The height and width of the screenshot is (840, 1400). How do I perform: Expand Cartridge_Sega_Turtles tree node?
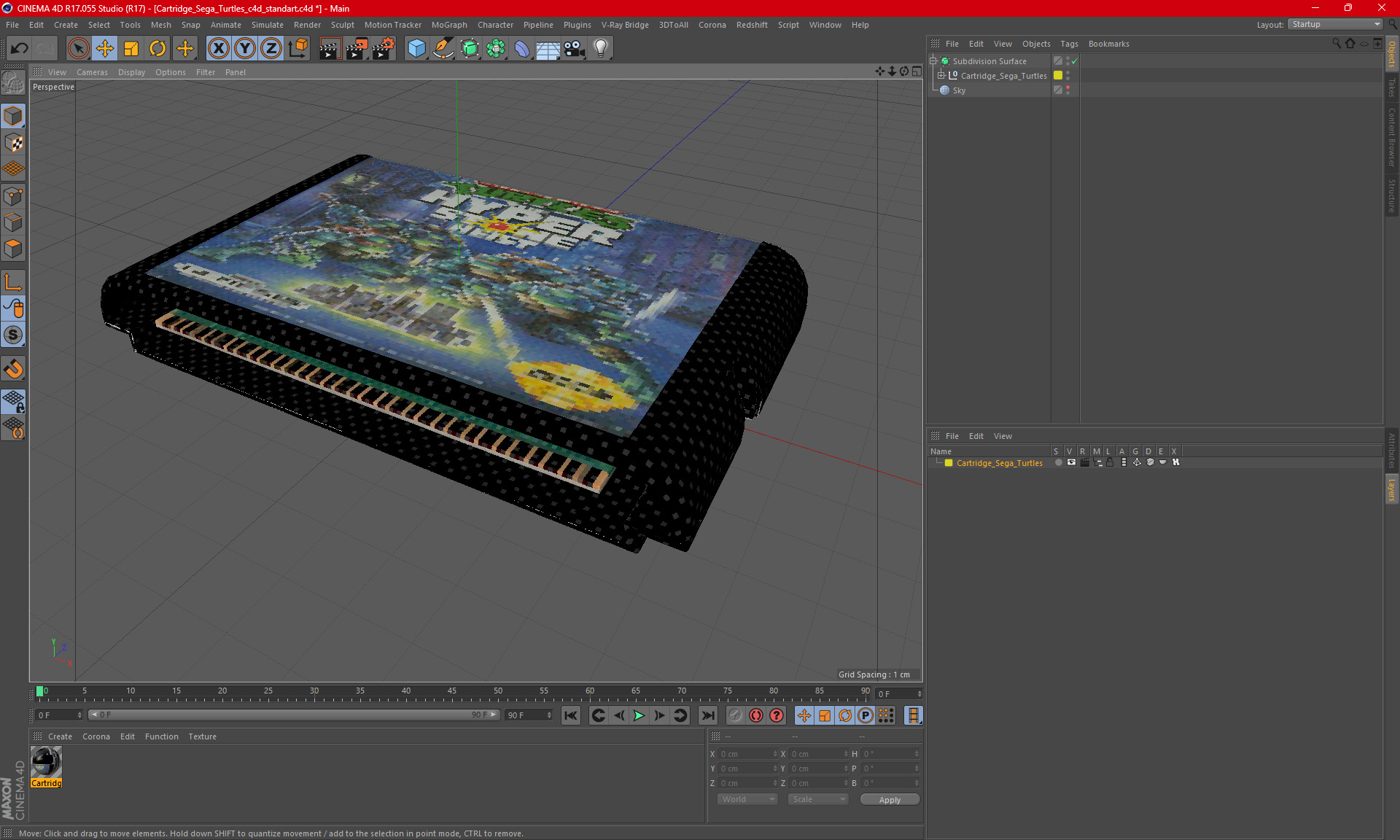[941, 76]
